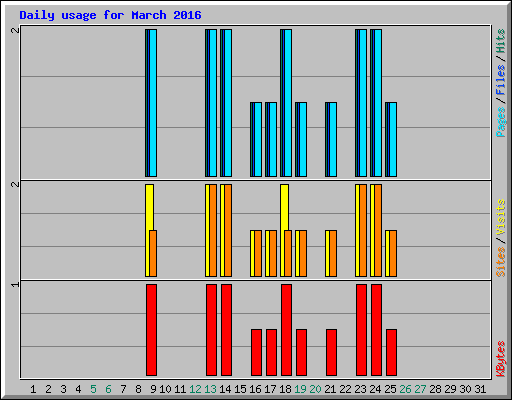Viewport: 512px width, 400px height.
Task: Click the 'KBytes' legend label
Action: (501, 359)
